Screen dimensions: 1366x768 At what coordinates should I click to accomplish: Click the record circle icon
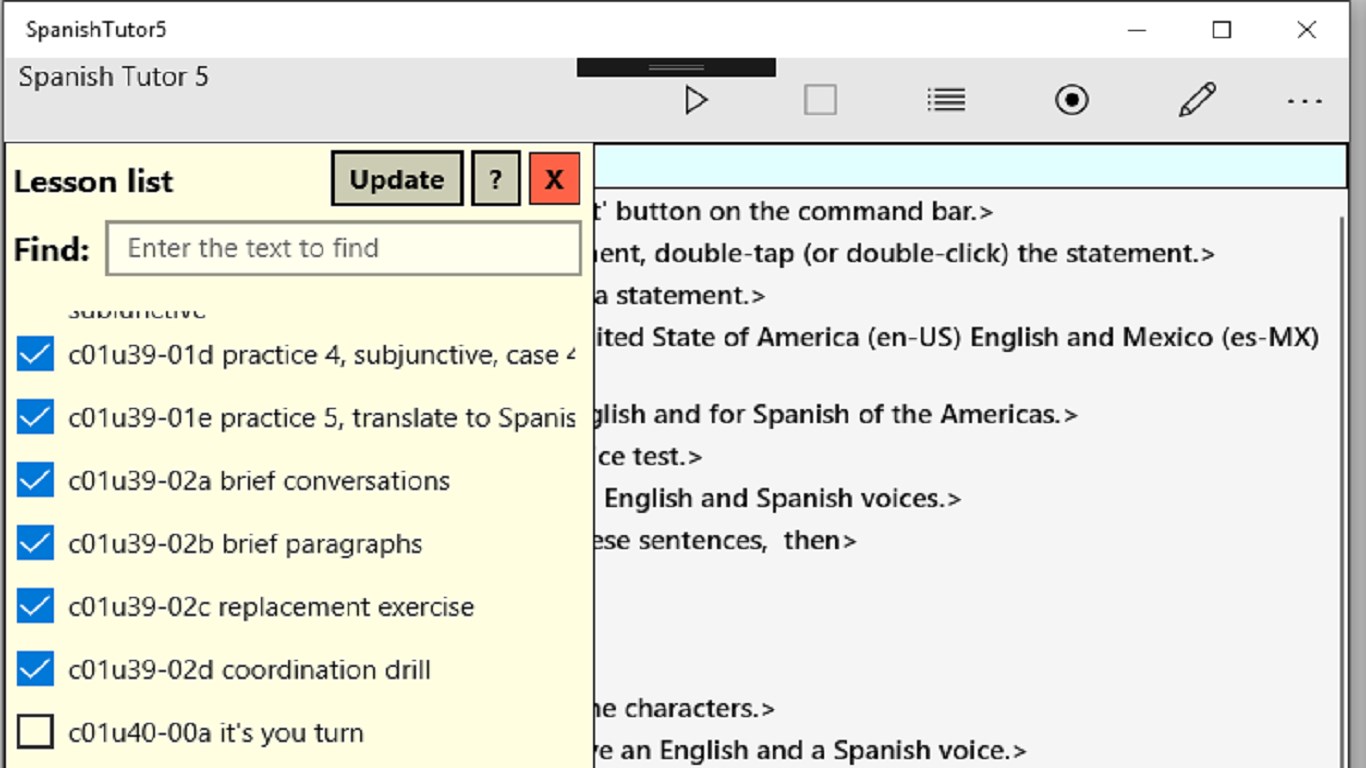(1071, 100)
